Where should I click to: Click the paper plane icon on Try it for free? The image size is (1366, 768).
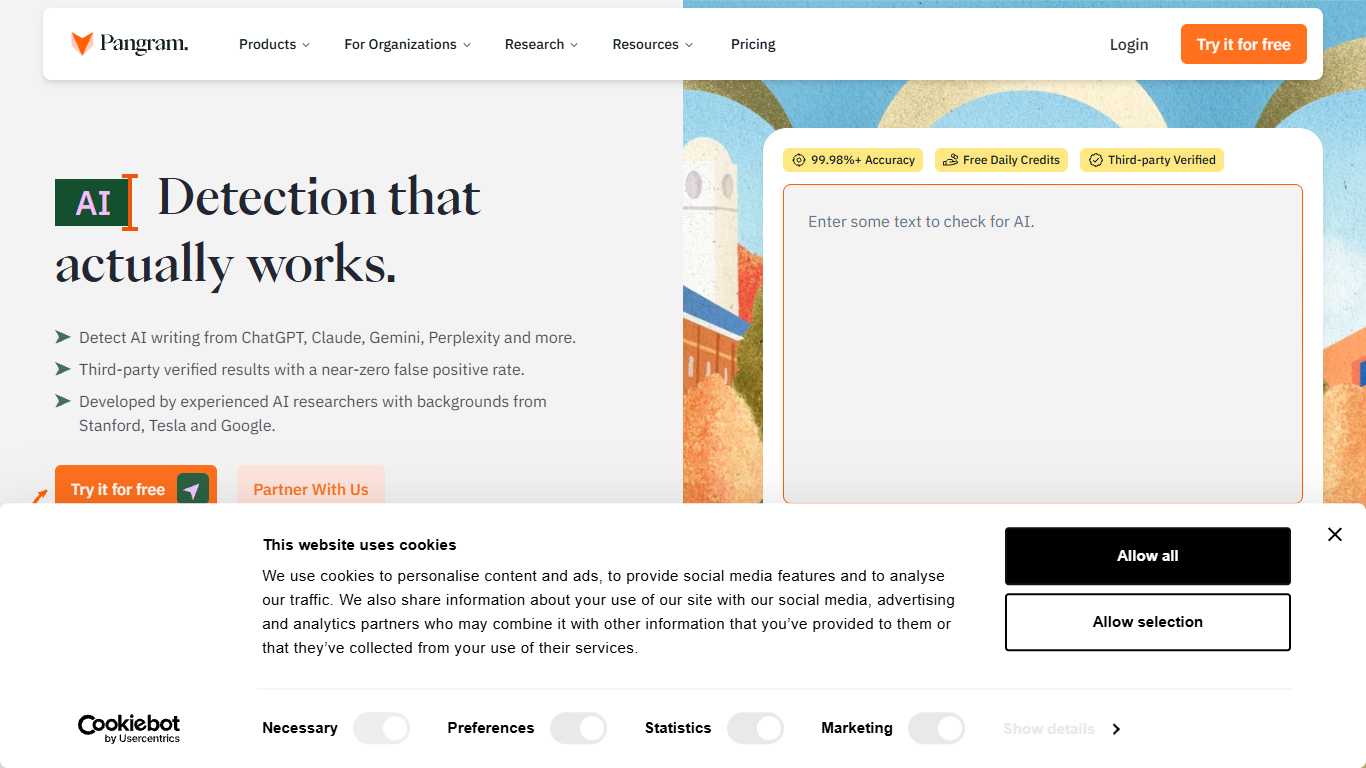(192, 489)
